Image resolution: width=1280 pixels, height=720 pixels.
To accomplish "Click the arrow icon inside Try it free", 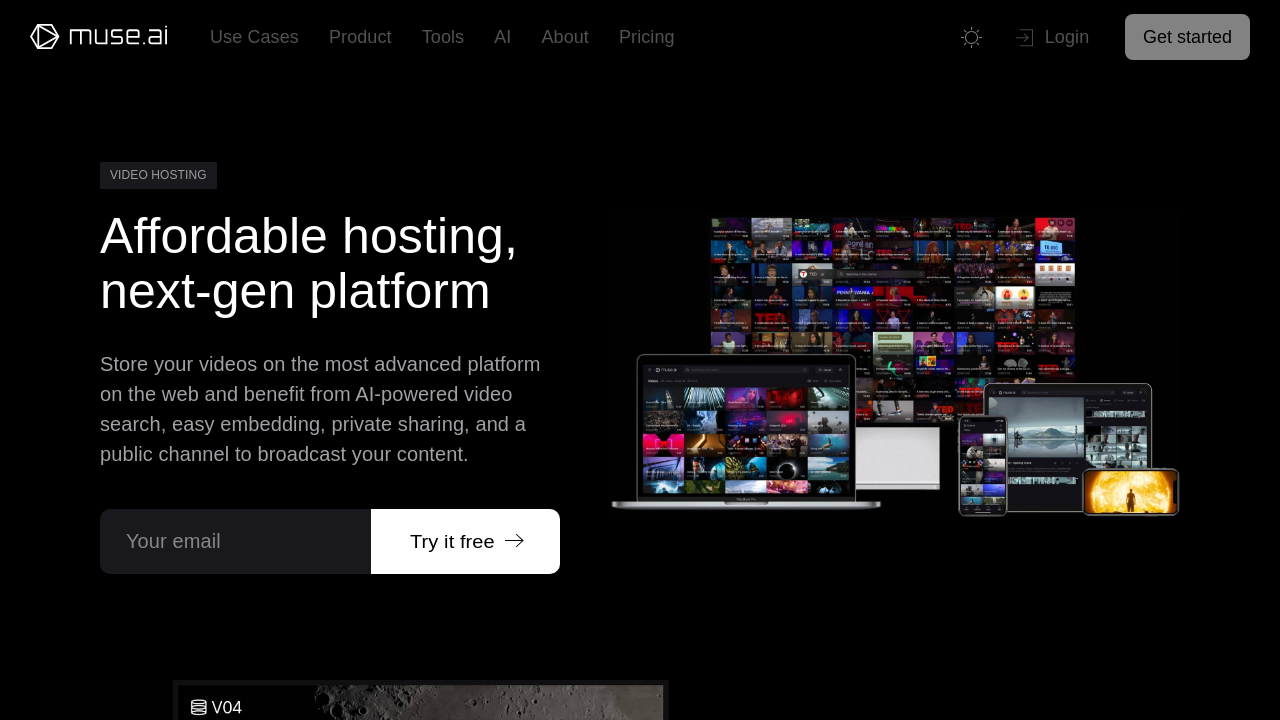I will [x=515, y=541].
